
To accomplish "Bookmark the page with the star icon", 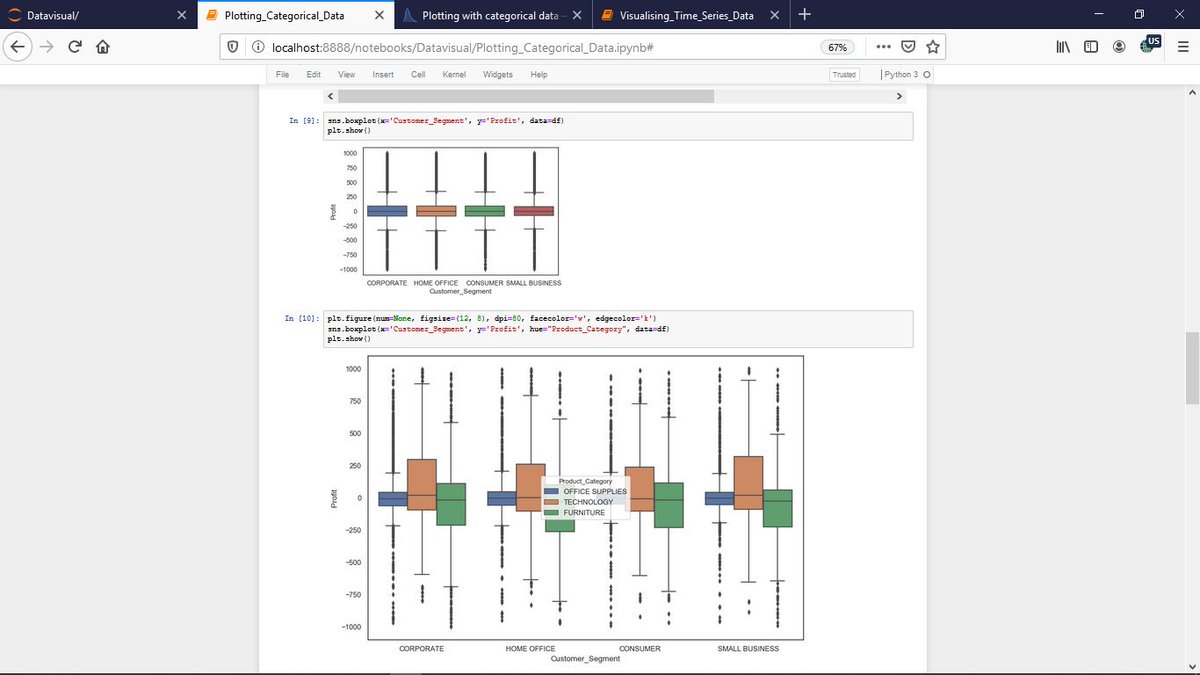I will [932, 46].
